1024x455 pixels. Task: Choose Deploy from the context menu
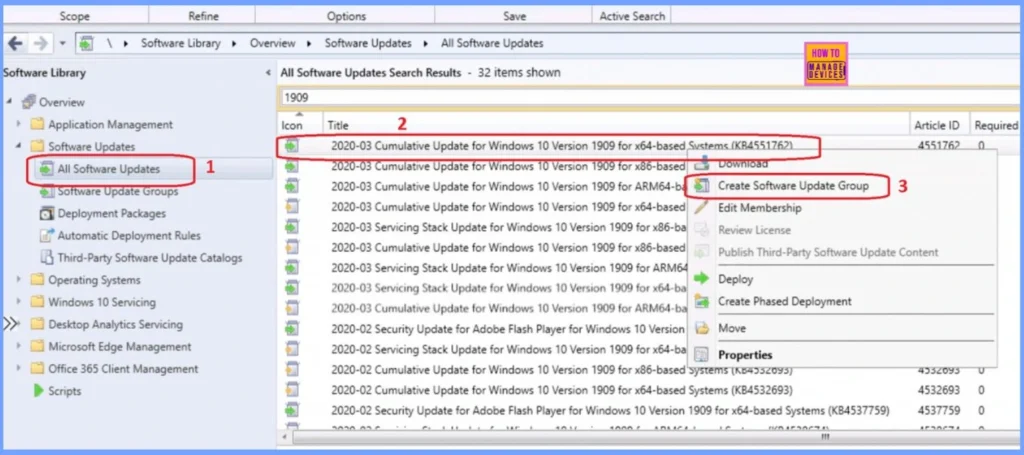click(x=735, y=279)
